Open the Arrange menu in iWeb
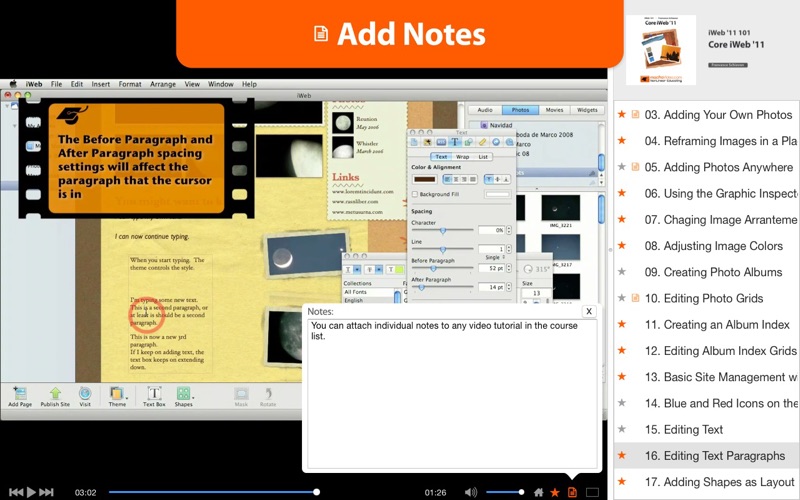 coord(163,84)
